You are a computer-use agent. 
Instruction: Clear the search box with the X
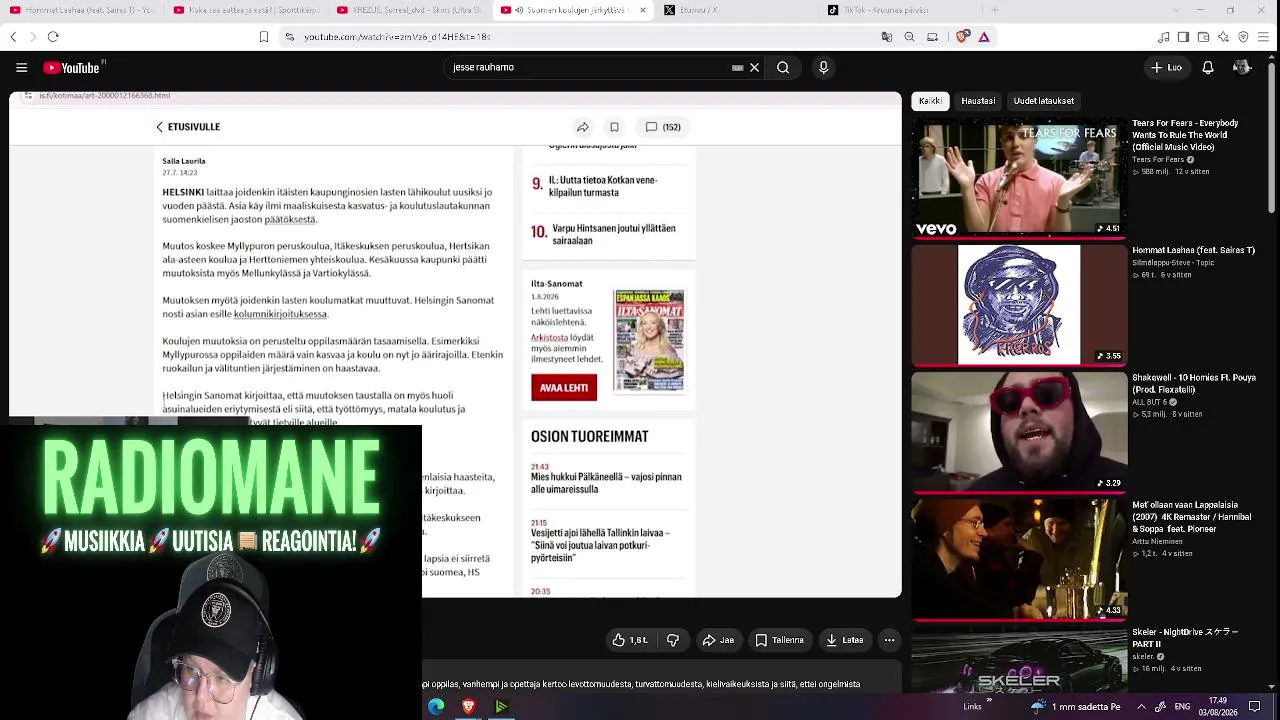755,68
